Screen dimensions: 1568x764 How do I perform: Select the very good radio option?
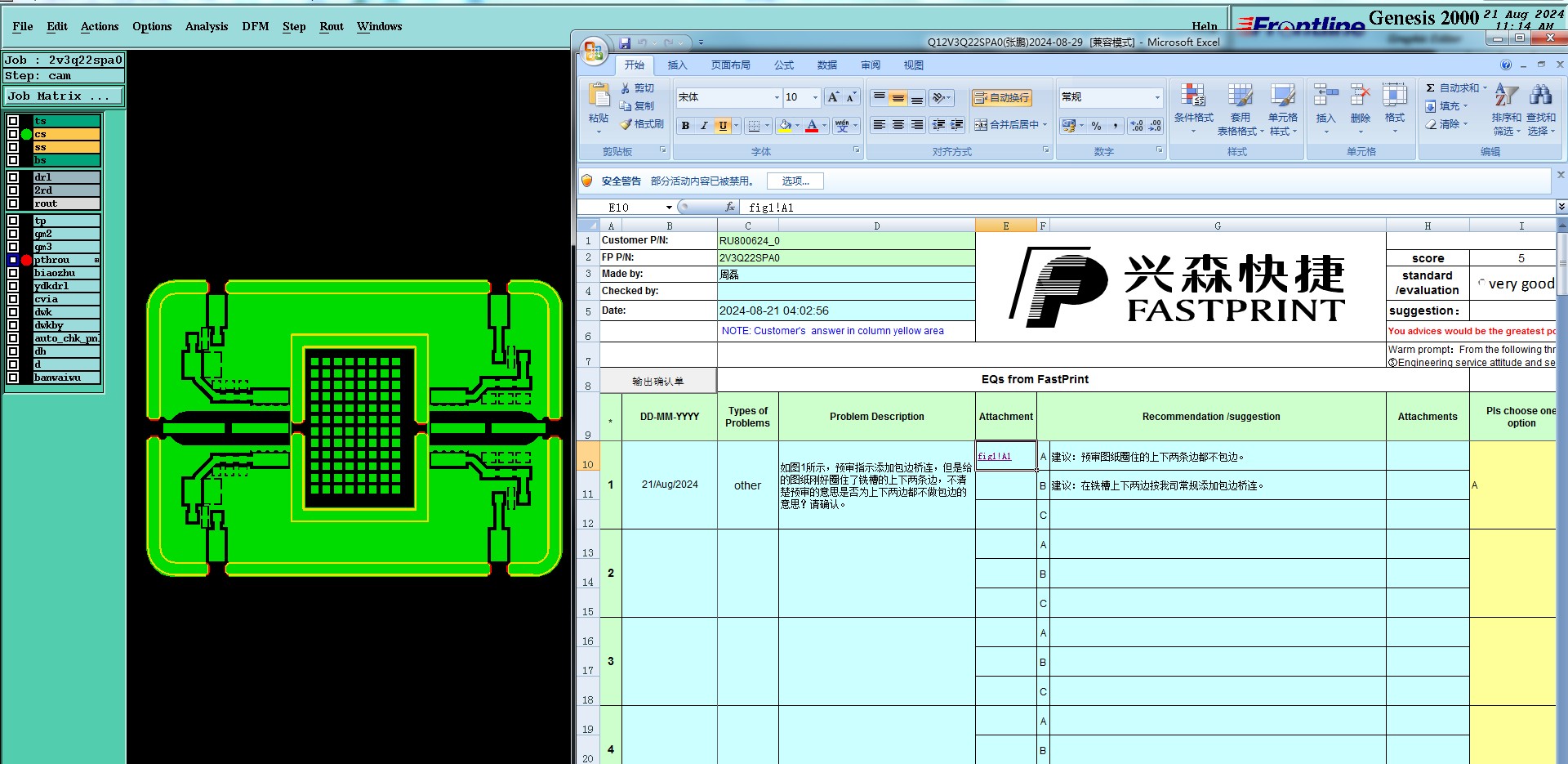[1481, 283]
